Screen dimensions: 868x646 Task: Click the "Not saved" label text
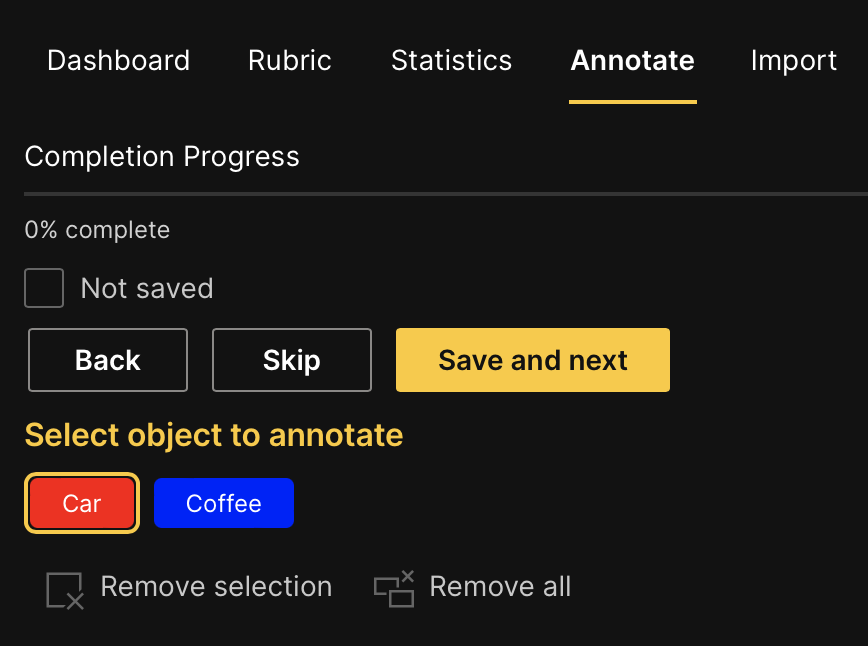click(x=147, y=289)
